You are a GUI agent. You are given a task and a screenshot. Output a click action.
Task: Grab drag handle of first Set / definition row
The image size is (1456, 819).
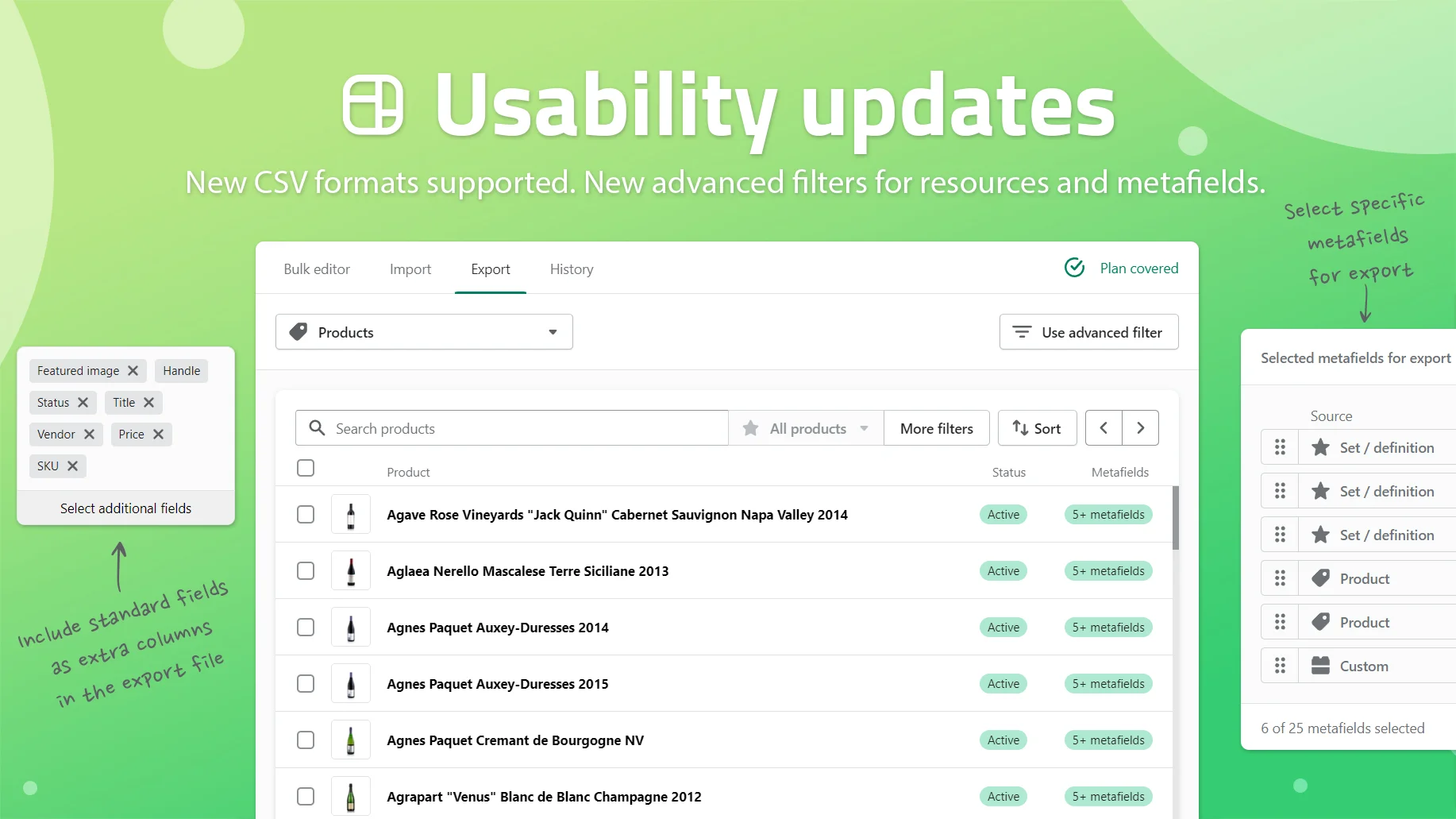(1280, 447)
